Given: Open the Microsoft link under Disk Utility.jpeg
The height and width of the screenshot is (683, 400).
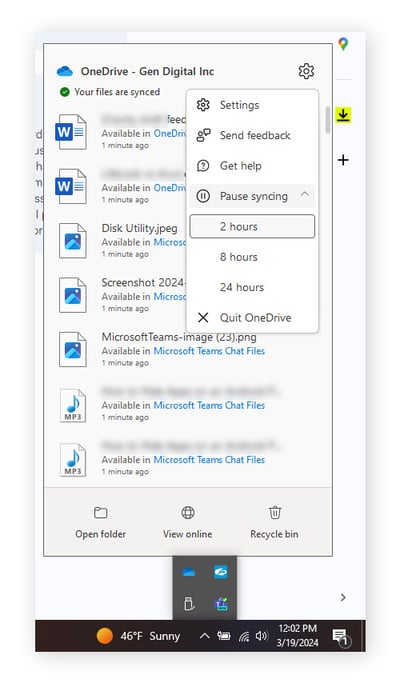Looking at the screenshot, I should (170, 242).
